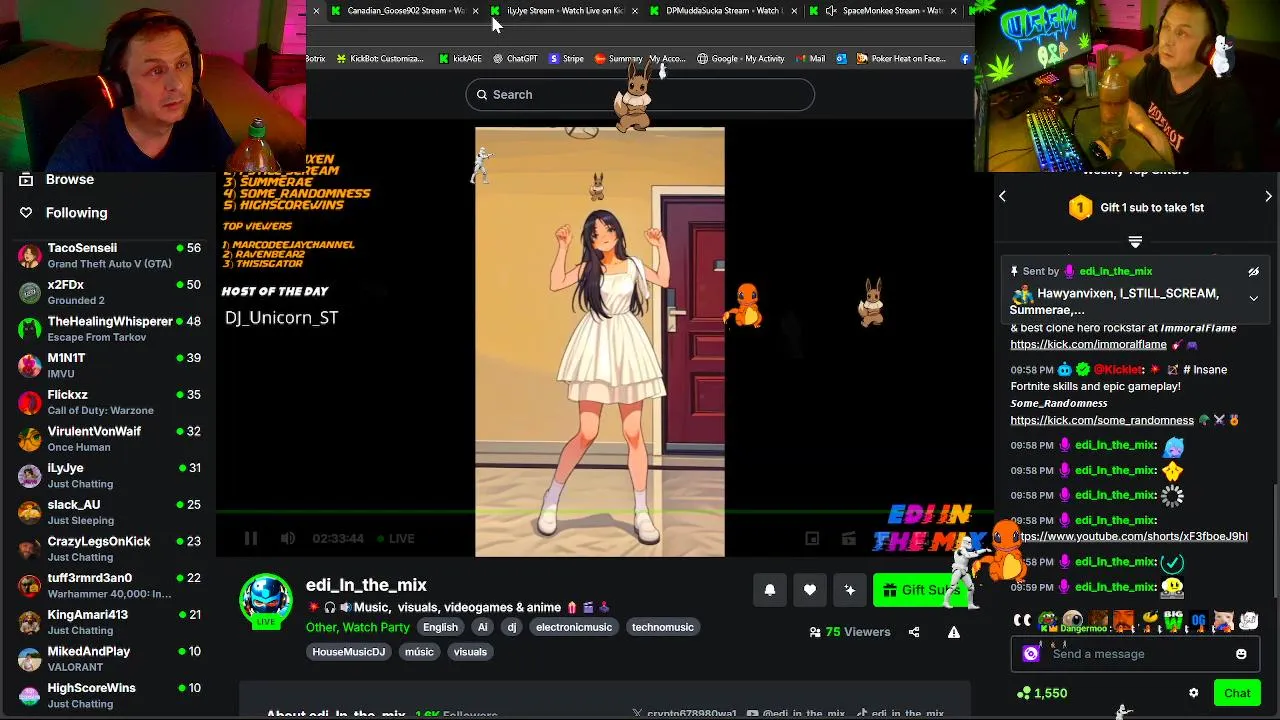Open TacoSenseii channel in sidebar
Viewport: 1280px width, 720px height.
click(110, 255)
